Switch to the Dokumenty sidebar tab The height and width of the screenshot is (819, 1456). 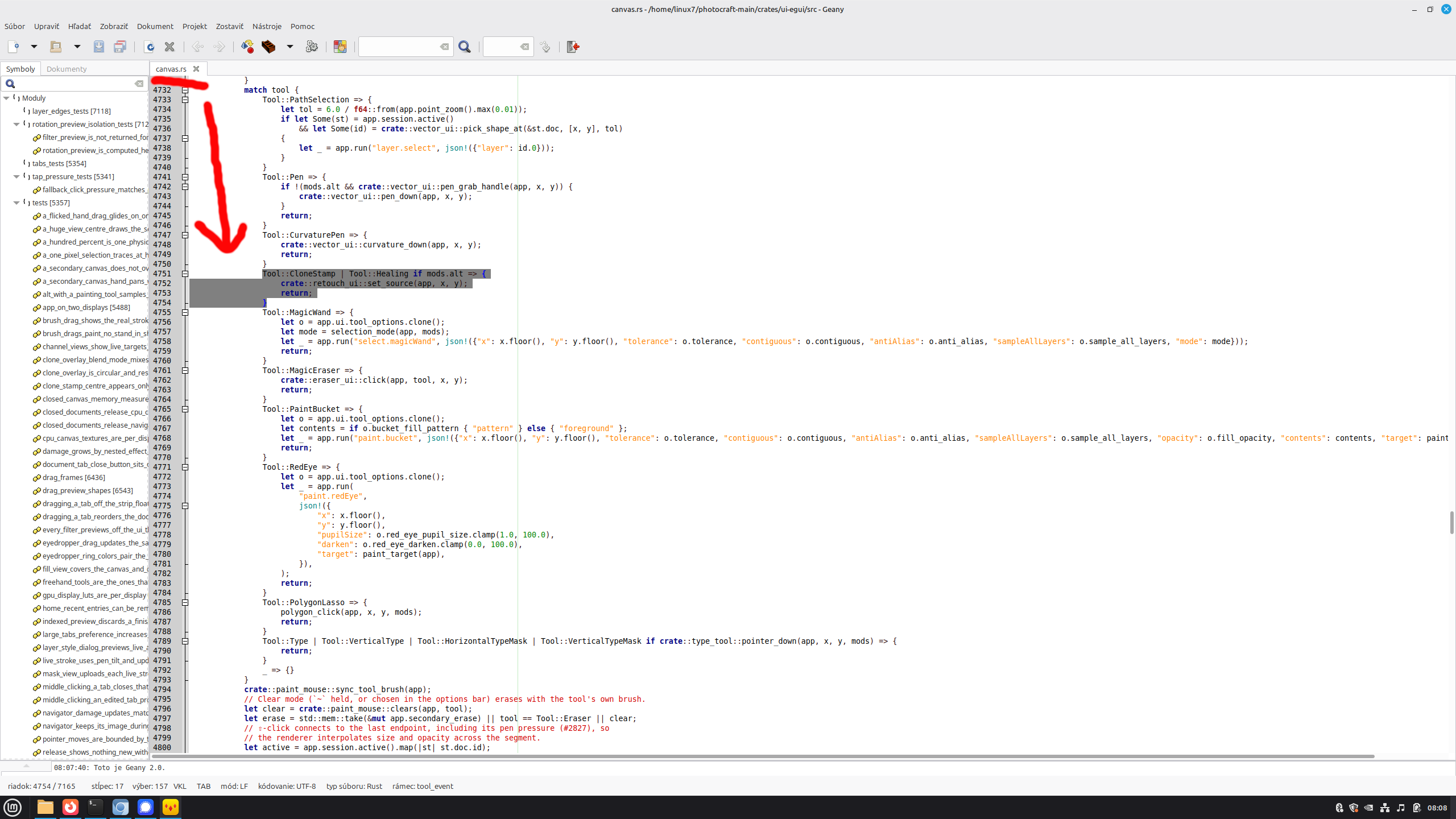pos(67,69)
